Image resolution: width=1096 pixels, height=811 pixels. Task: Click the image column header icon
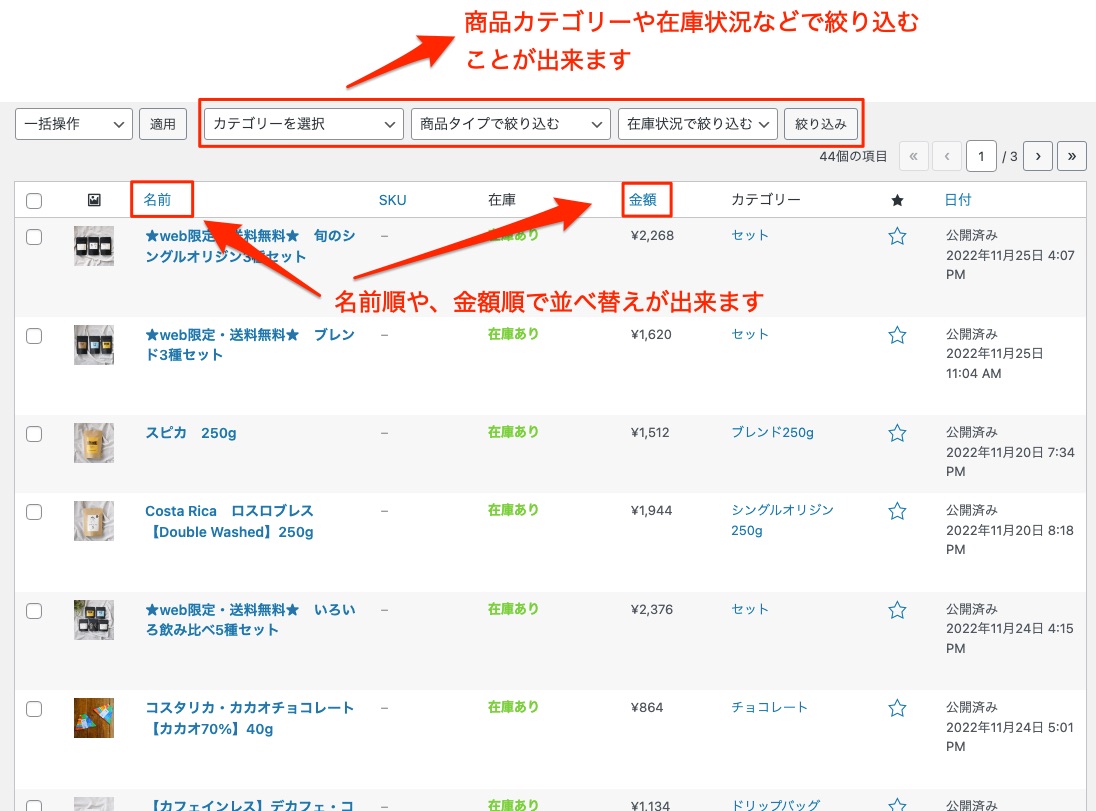pyautogui.click(x=94, y=200)
